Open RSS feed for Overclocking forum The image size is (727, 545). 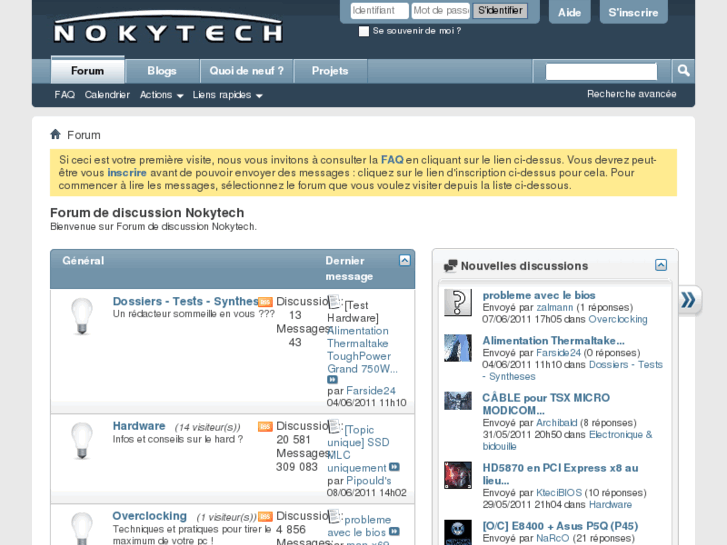pos(265,516)
